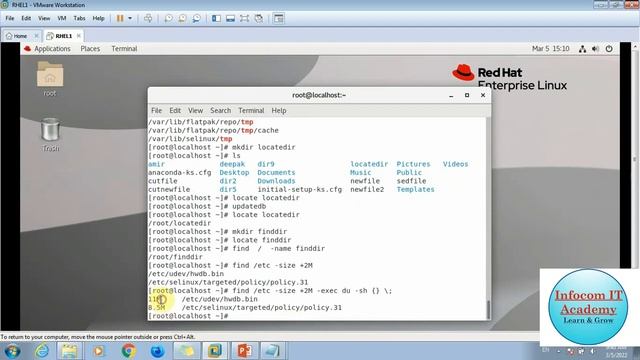Open the Places menu in GNOME bar
This screenshot has height=360, width=640.
90,49
